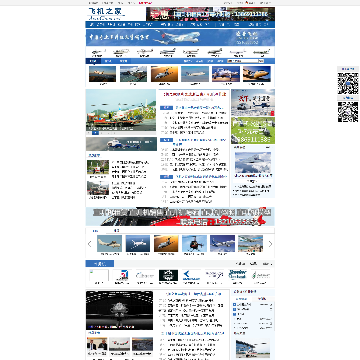Click the search input field in the blue bar

[242, 61]
